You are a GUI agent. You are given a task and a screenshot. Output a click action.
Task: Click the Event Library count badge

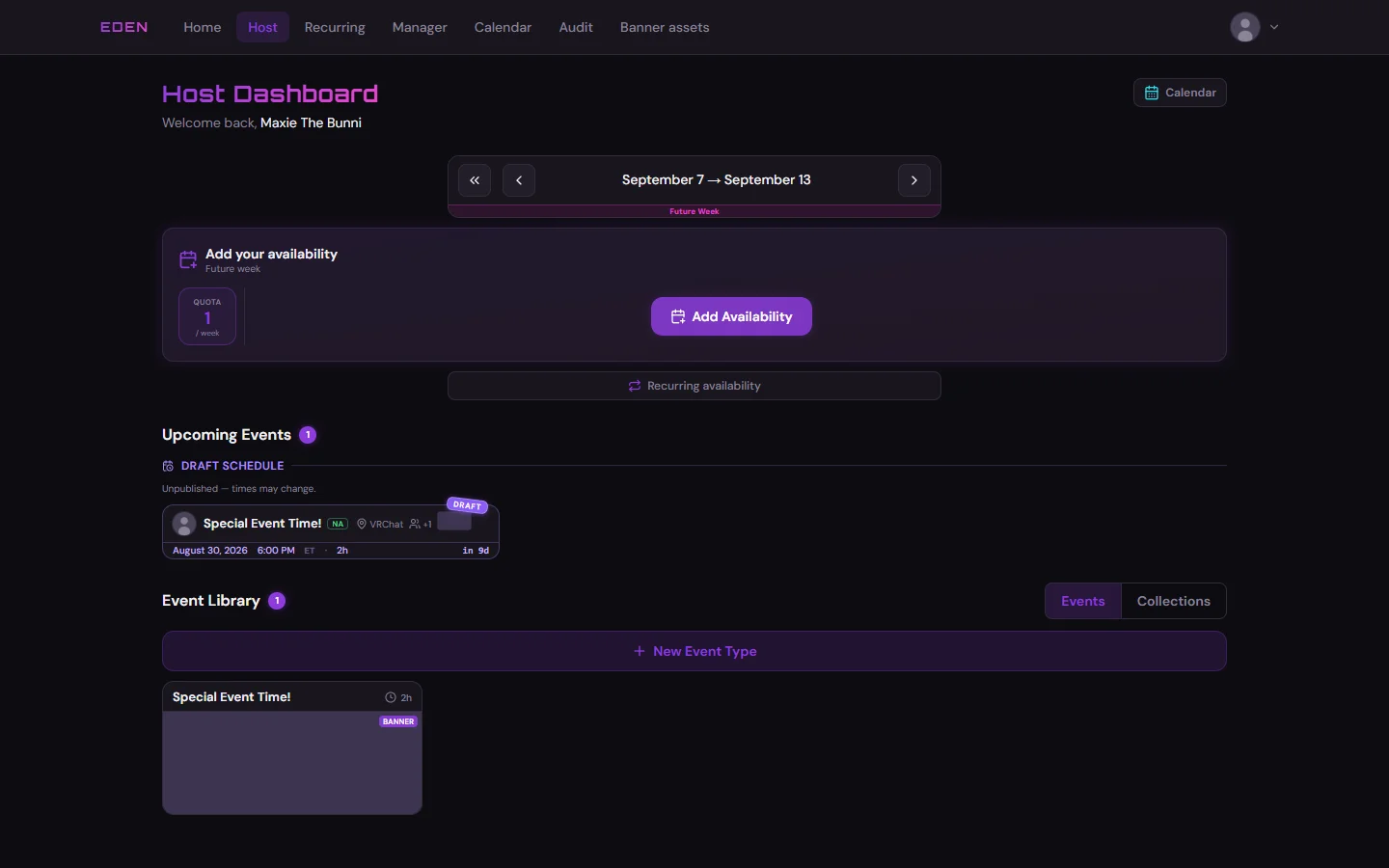[x=277, y=601]
